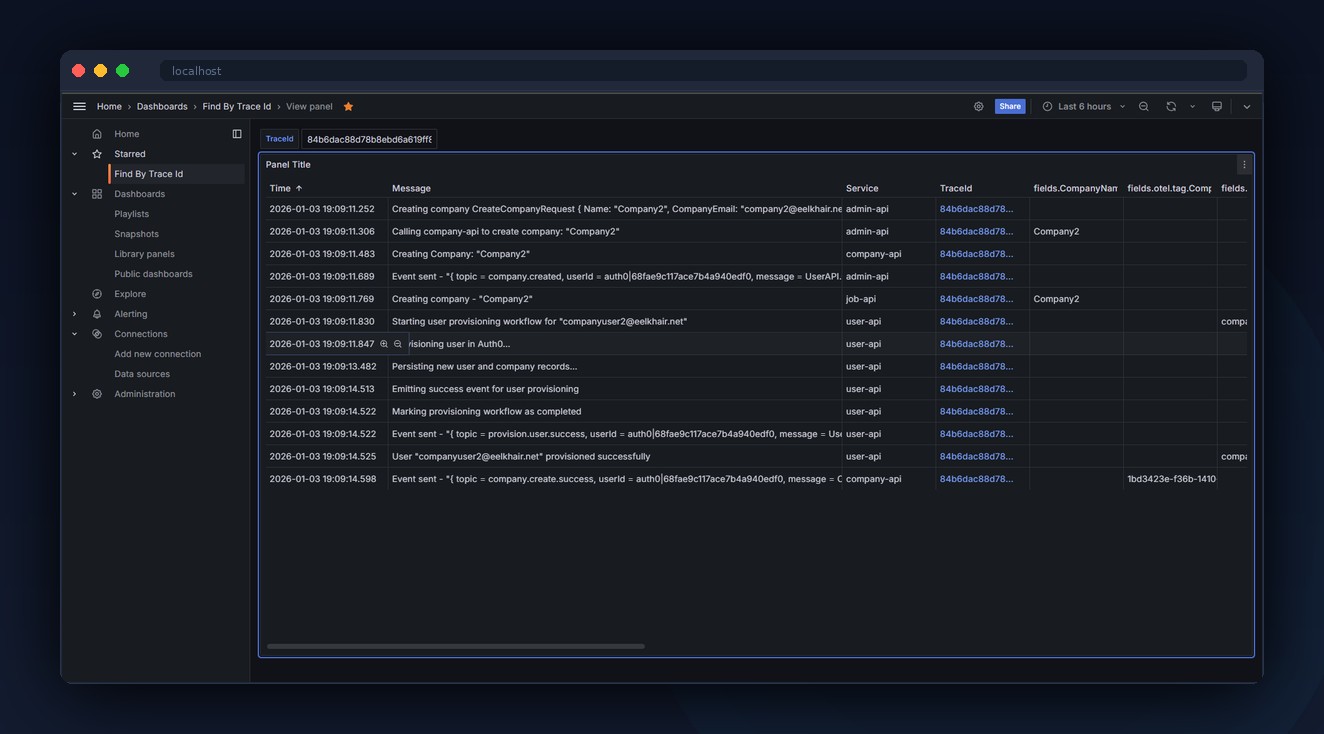Zoom out the time range with the magnifier icon
Screen dimensions: 1324x734
click(x=1143, y=106)
